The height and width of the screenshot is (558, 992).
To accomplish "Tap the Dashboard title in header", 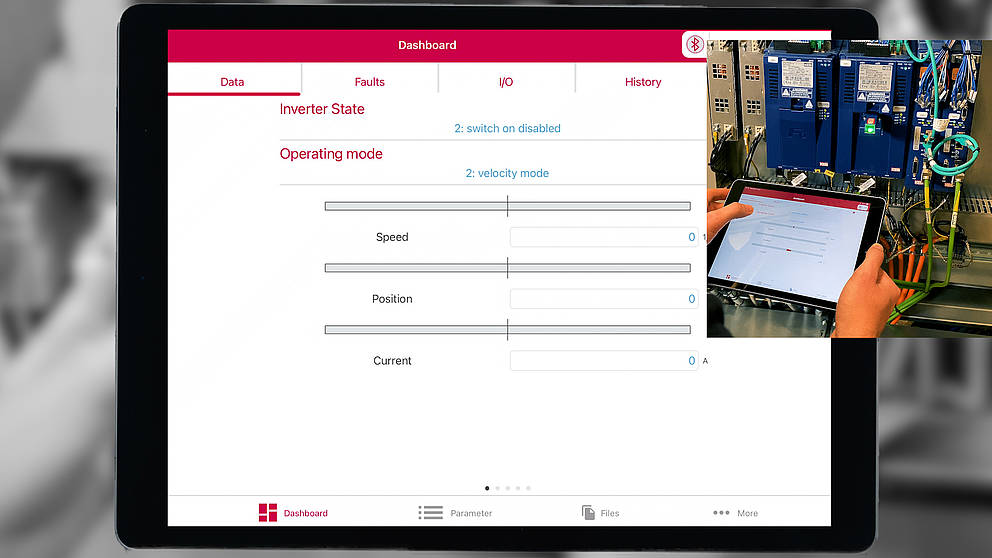I will 427,45.
